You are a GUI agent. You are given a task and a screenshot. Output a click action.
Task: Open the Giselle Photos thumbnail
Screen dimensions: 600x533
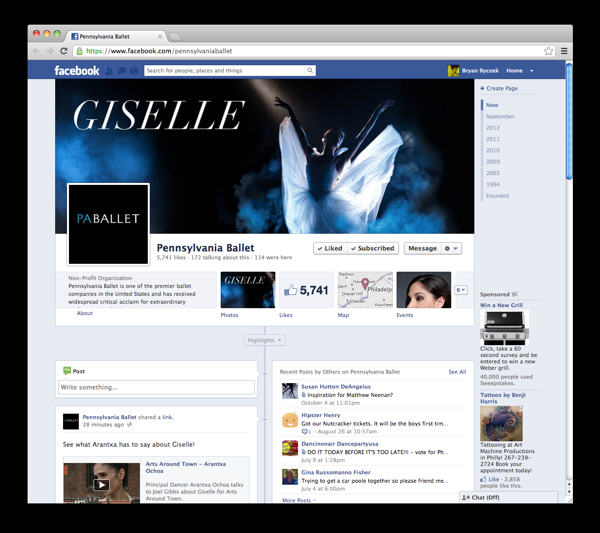(x=248, y=290)
